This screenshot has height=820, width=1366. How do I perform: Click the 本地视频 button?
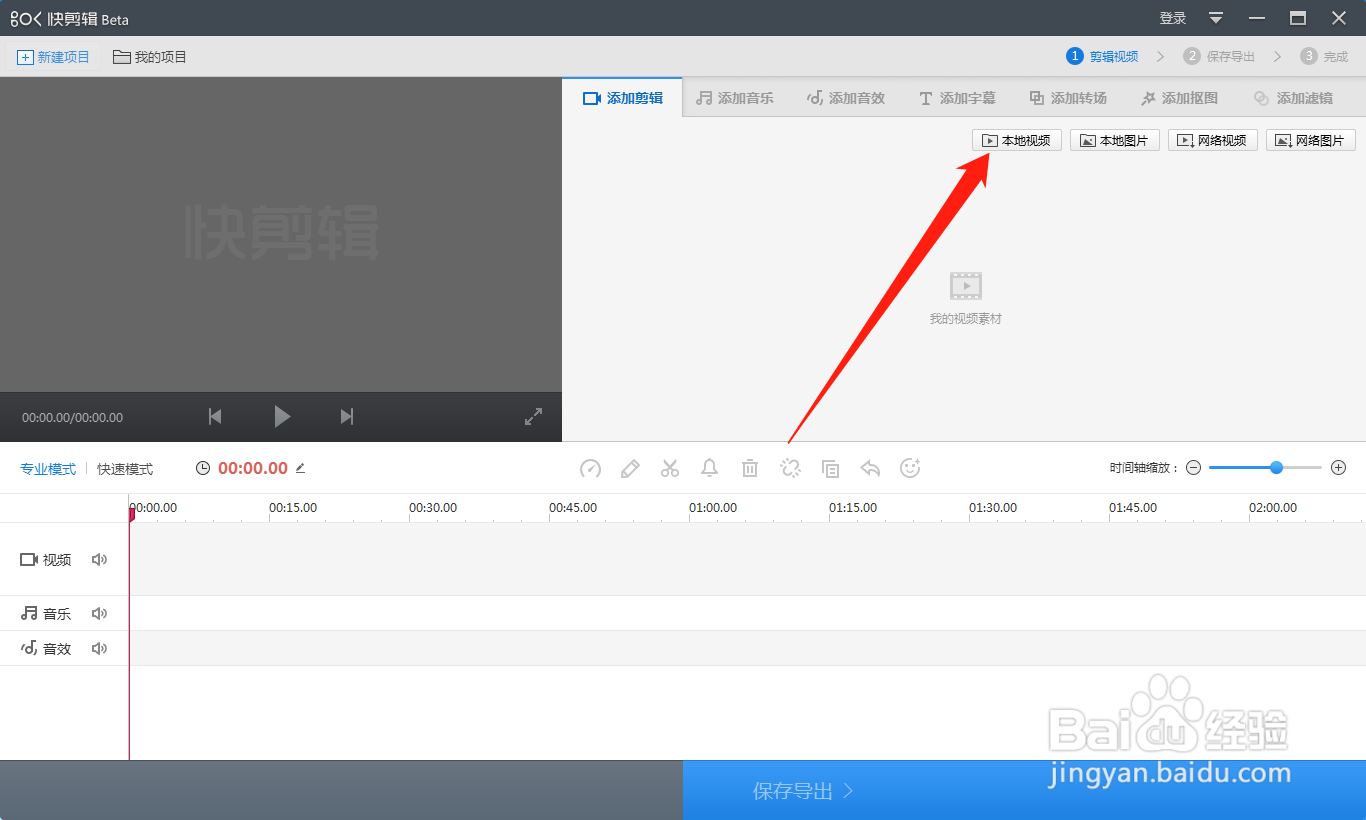[1016, 140]
